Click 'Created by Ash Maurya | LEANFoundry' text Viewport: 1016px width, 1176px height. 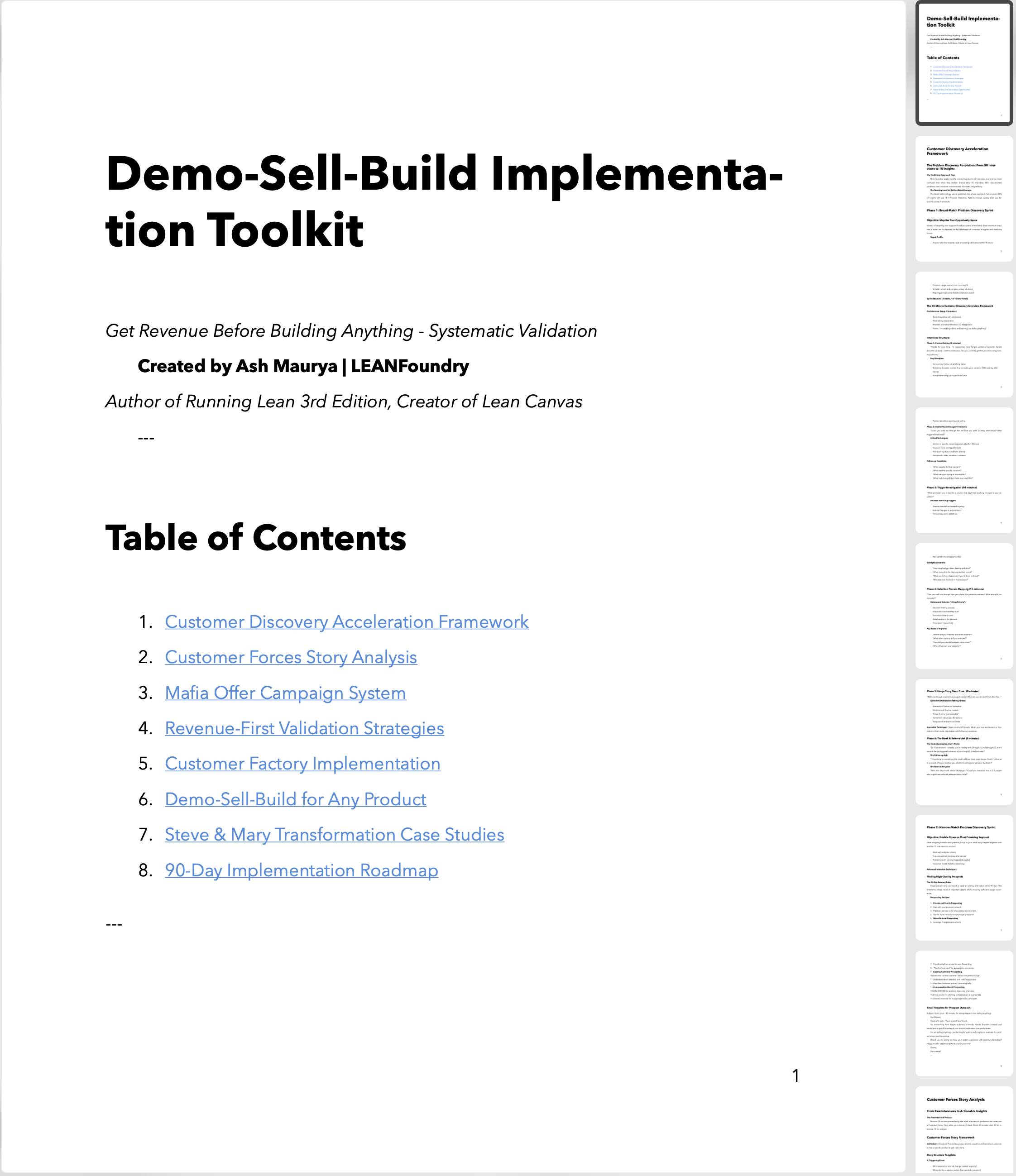303,366
